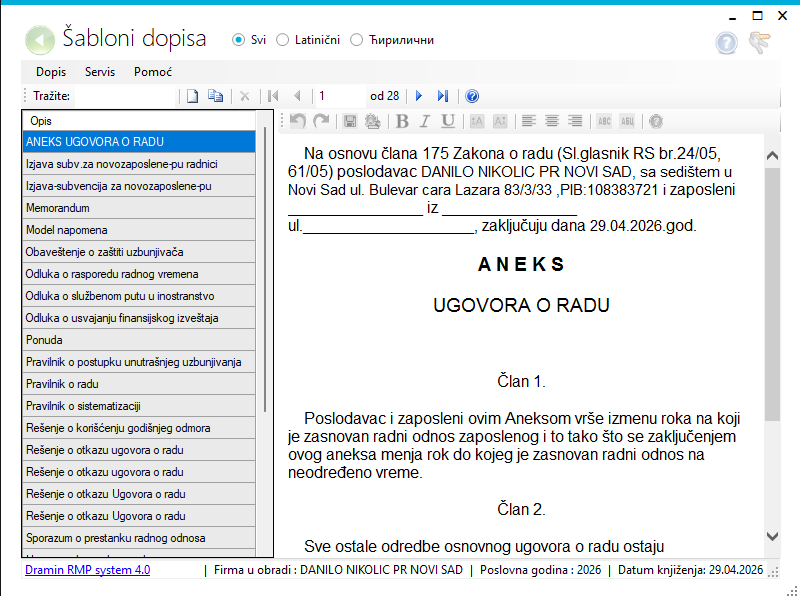The width and height of the screenshot is (800, 596).
Task: Click the blue help icon in navigation toolbar
Action: click(x=472, y=96)
